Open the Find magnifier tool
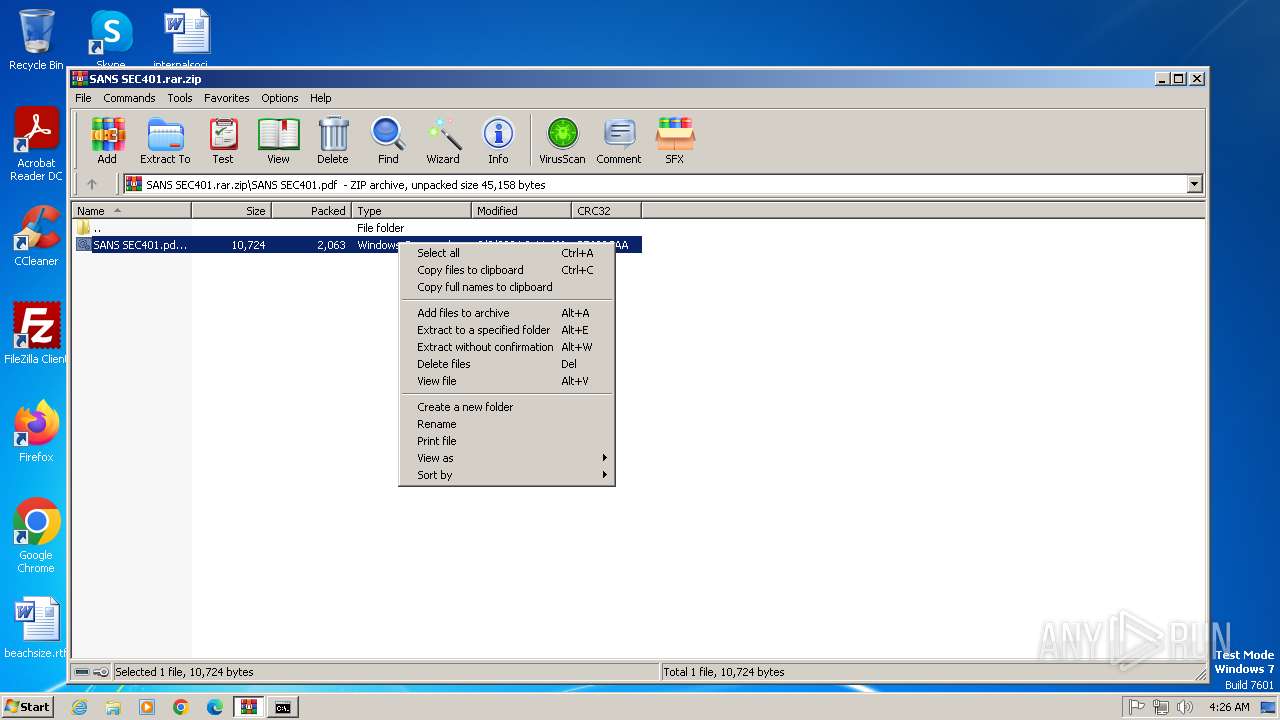 388,140
